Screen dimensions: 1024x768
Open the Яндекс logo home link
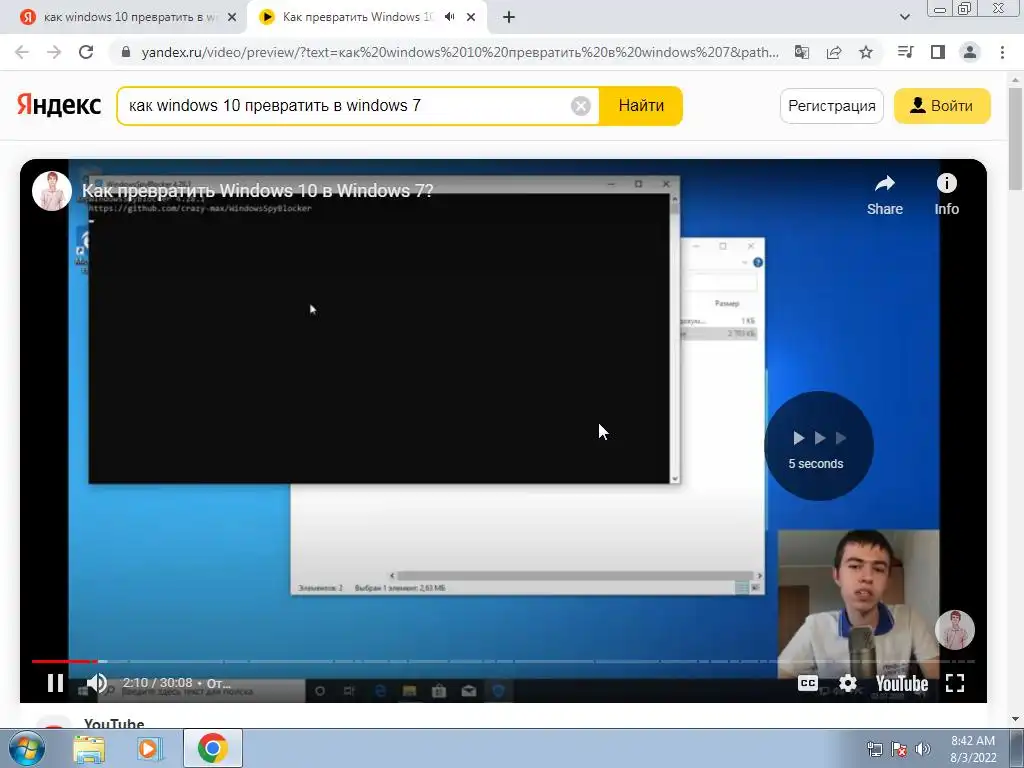(59, 104)
